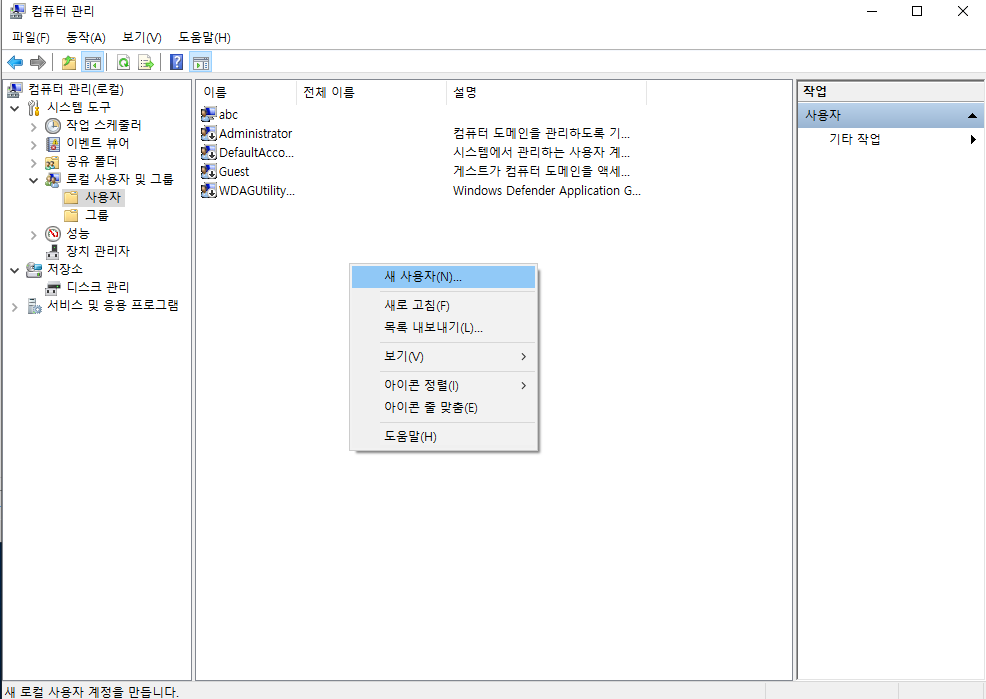Expand the 이벤트 뷰어 node
Screen dimensions: 986x699
(x=33, y=145)
